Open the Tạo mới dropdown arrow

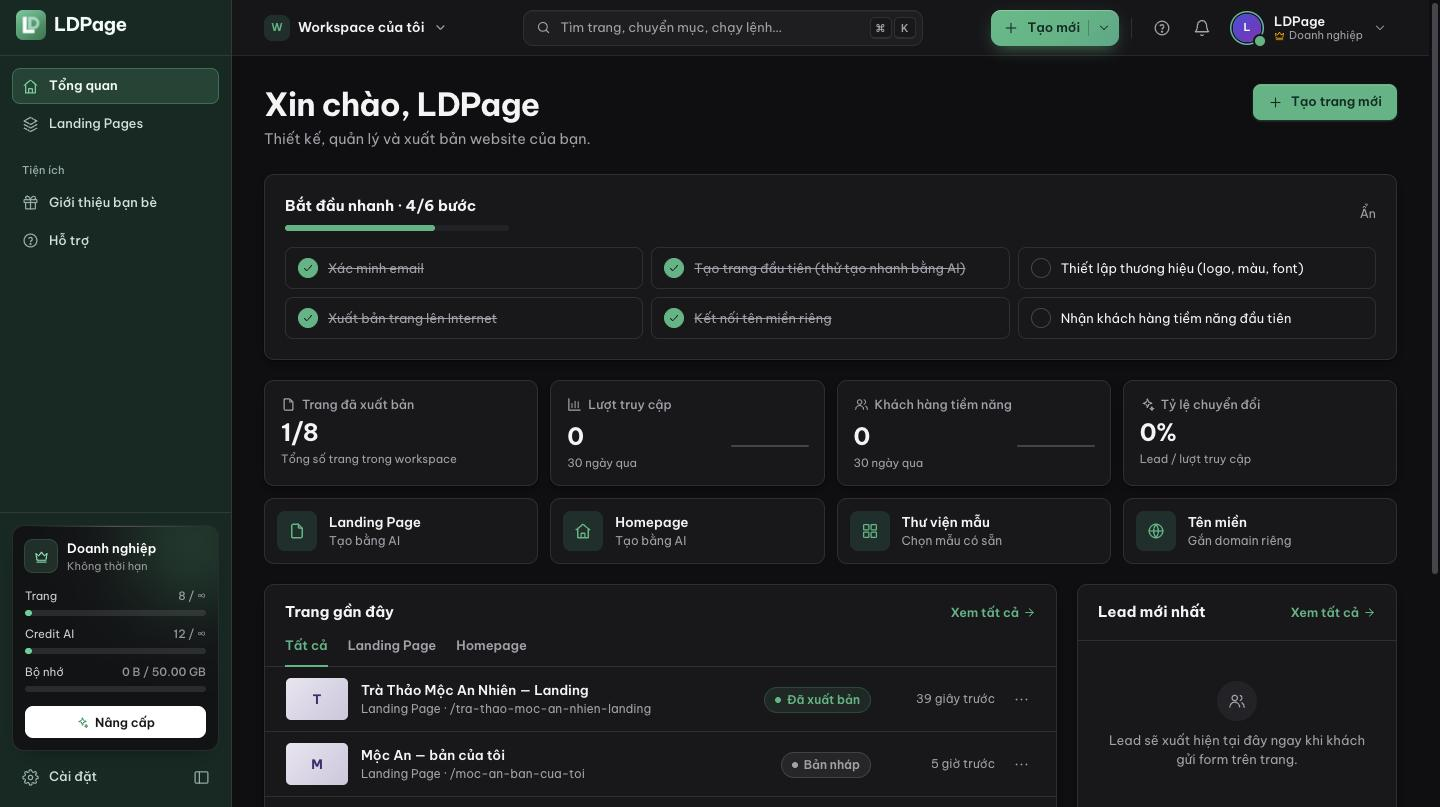pyautogui.click(x=1104, y=28)
